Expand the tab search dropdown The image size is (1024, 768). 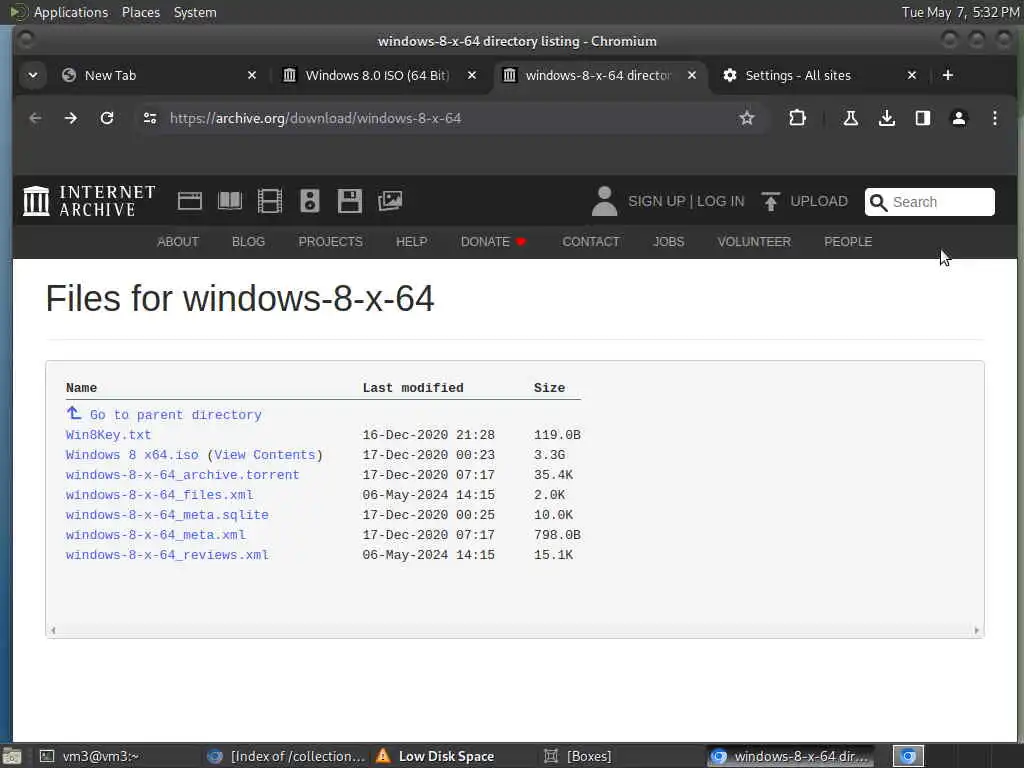(33, 75)
